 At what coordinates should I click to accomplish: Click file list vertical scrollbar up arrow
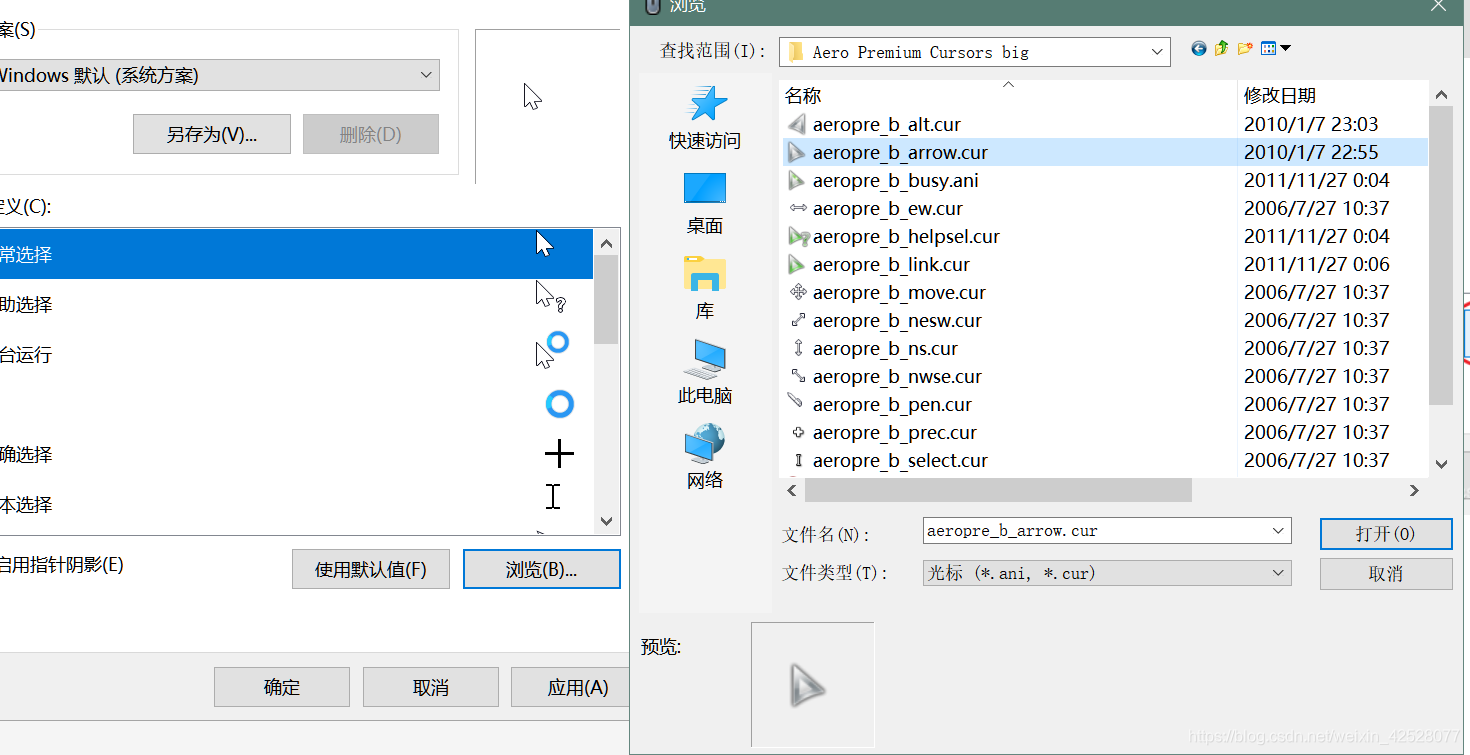(x=1441, y=95)
